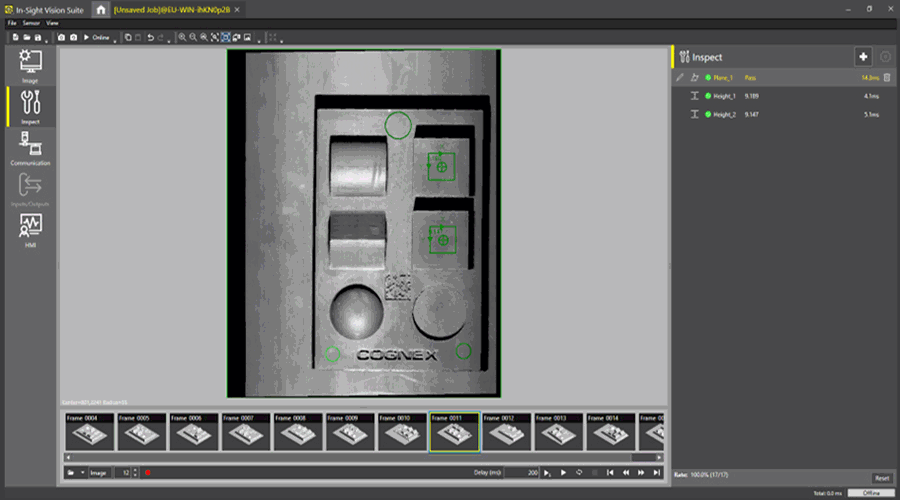Toggle the Online mode button in the toolbar
This screenshot has width=900, height=500.
coord(97,37)
